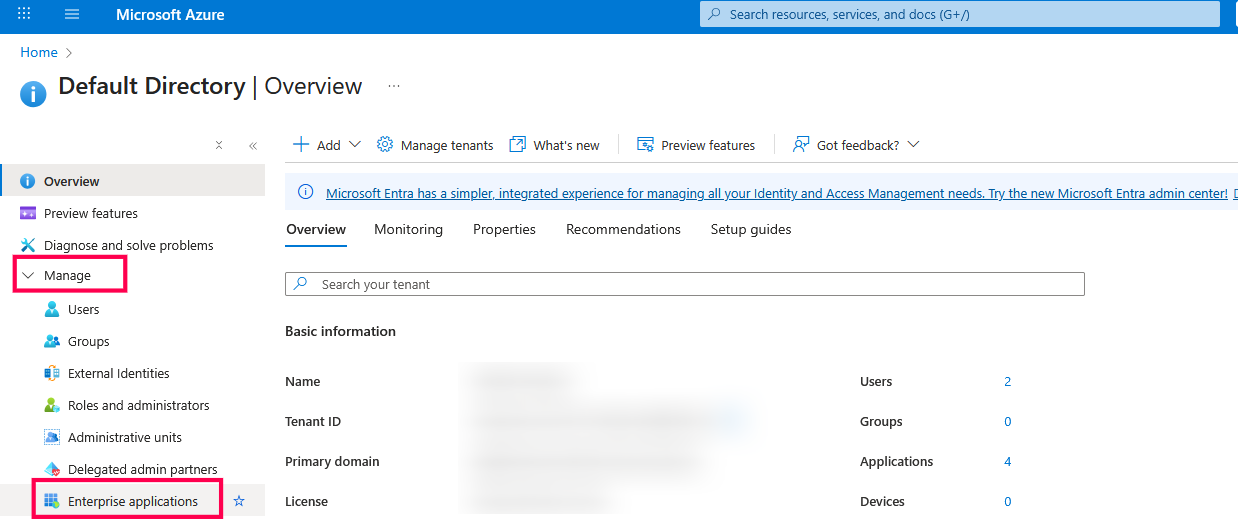Open the app launcher grid icon
Viewport: 1238px width, 520px height.
coord(24,14)
